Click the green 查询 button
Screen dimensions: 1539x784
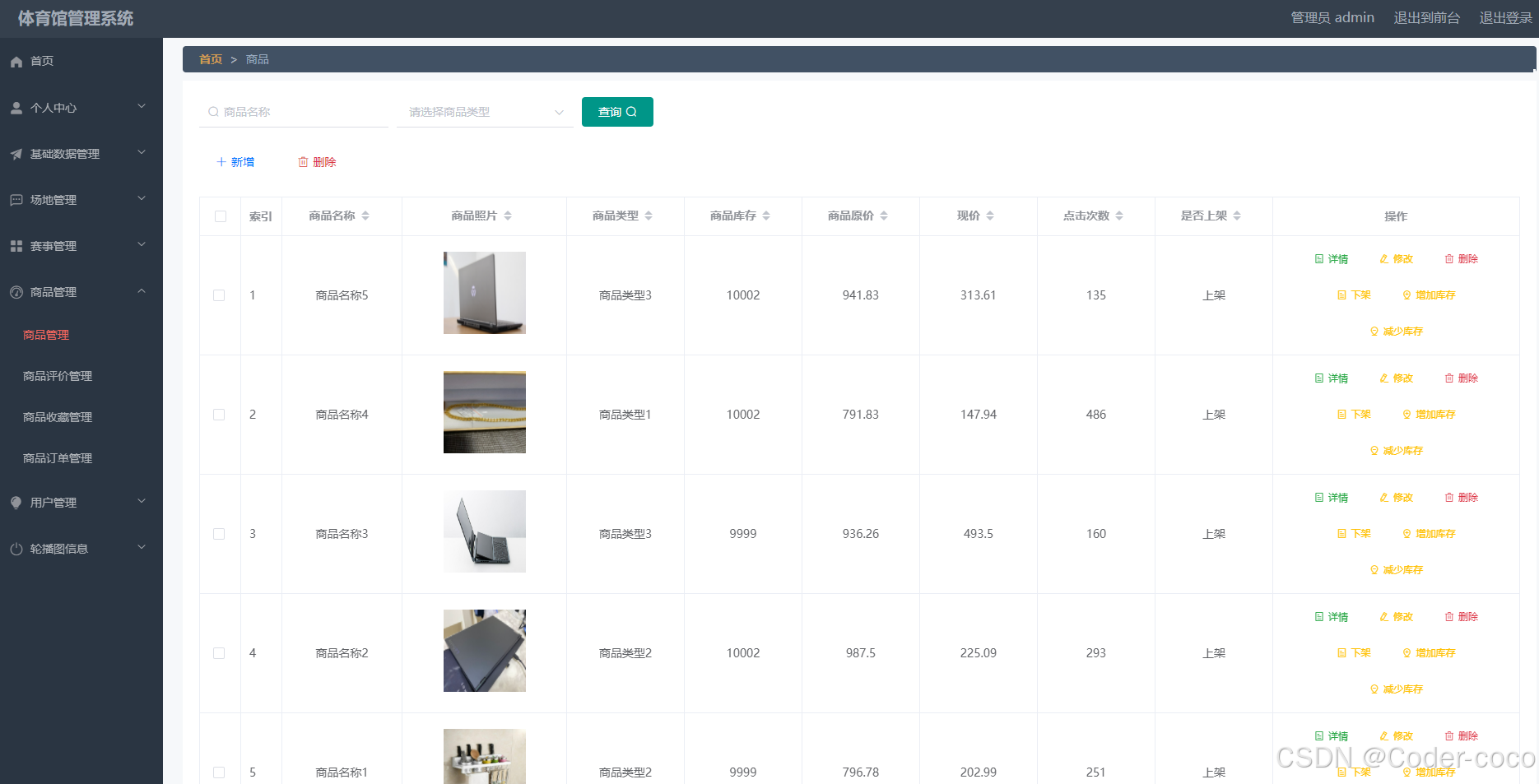click(x=617, y=112)
